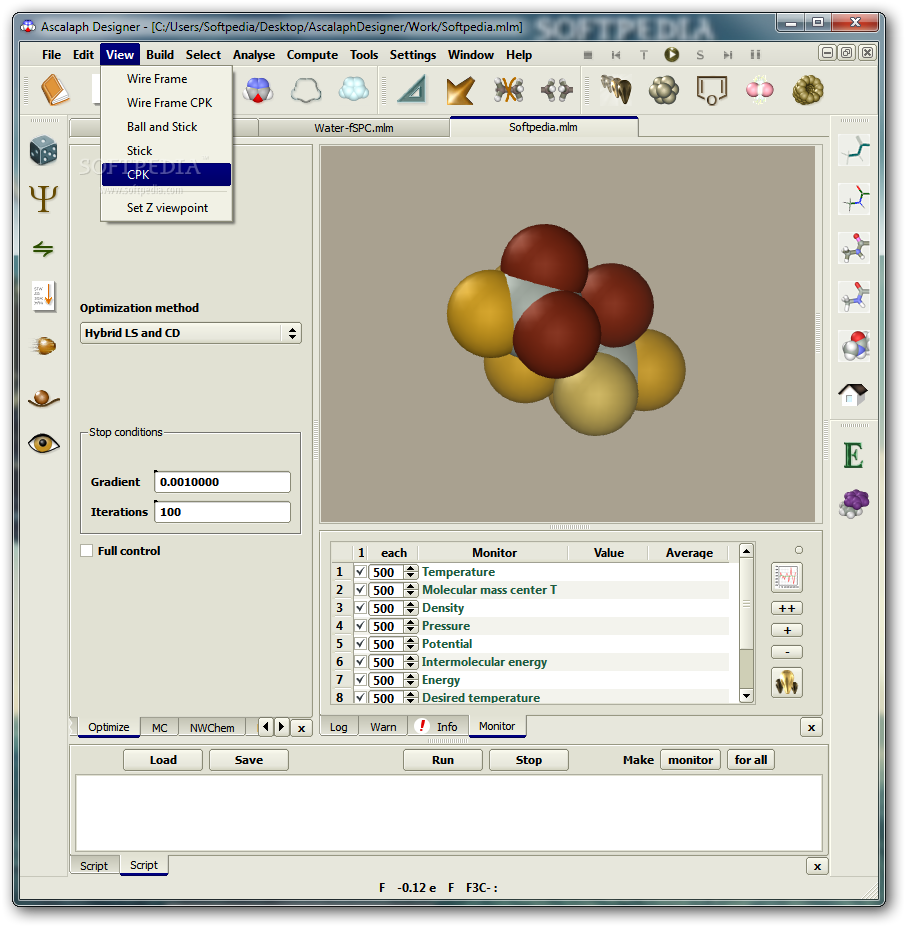Click the light blue cloud surface icon
906x927 pixels.
coord(354,89)
